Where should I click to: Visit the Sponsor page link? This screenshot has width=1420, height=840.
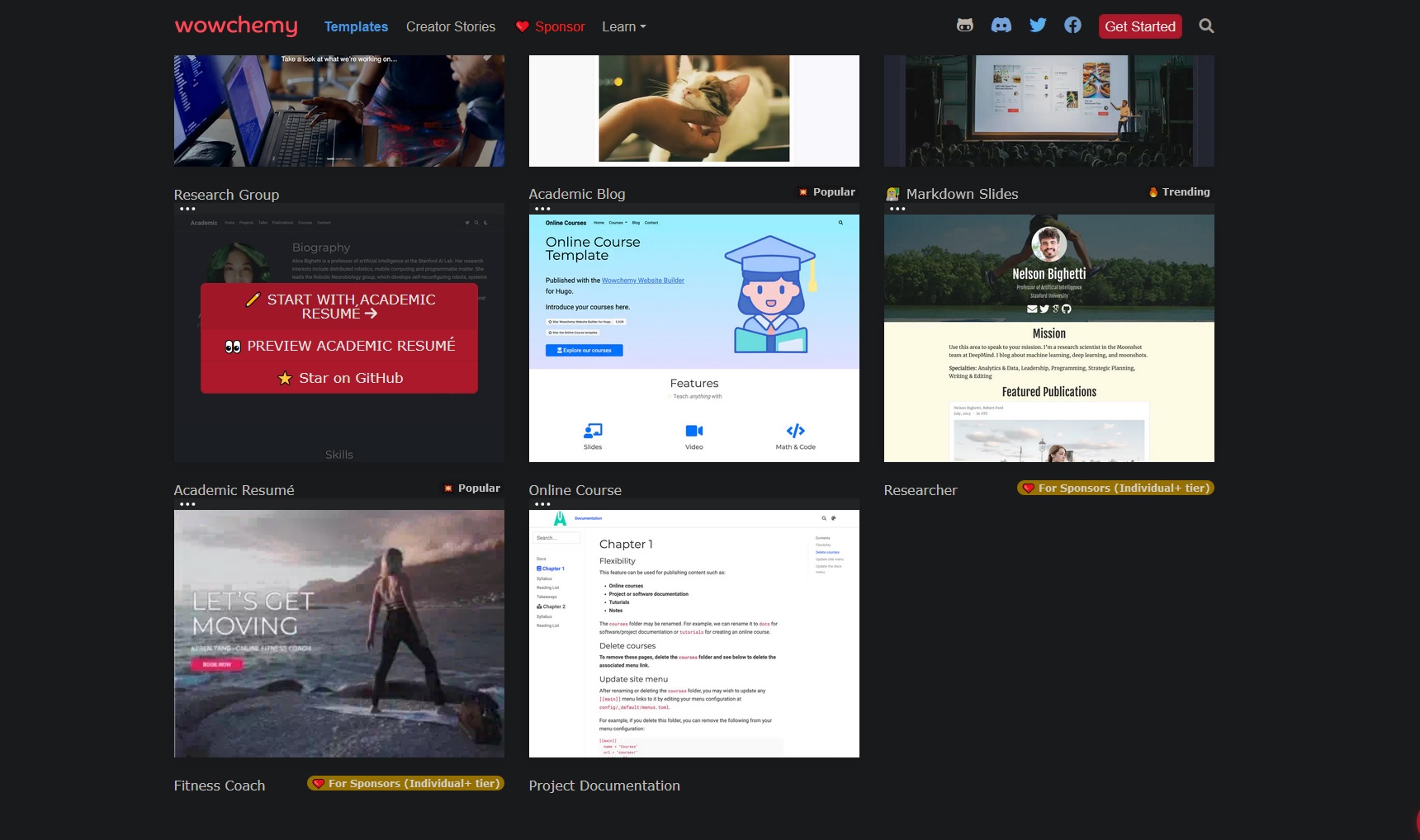tap(558, 26)
